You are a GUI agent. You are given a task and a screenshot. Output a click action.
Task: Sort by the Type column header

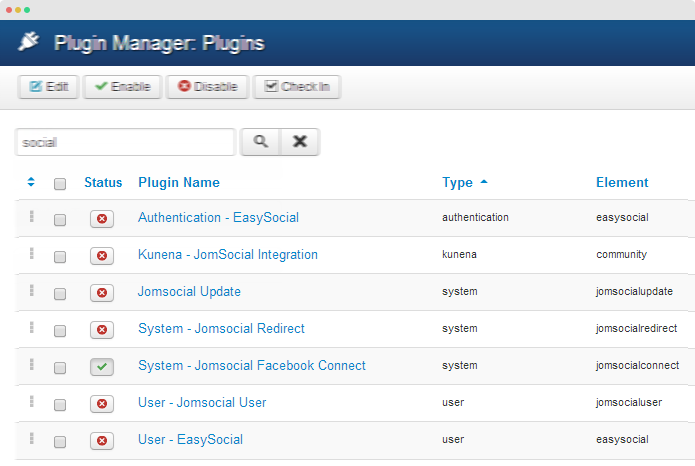point(457,182)
